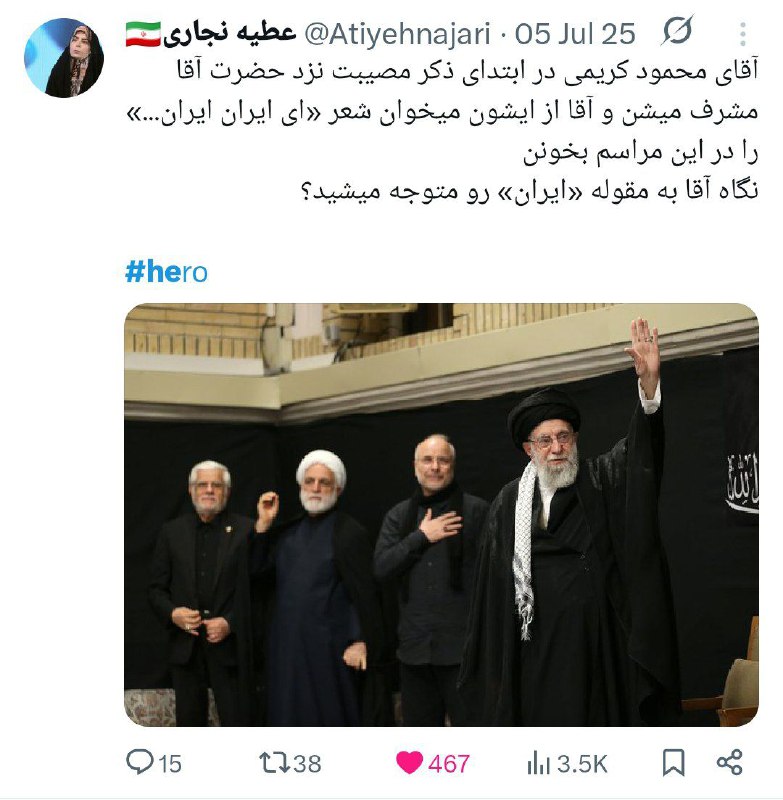Click the like count 467
Image resolution: width=783 pixels, height=800 pixels.
[449, 764]
